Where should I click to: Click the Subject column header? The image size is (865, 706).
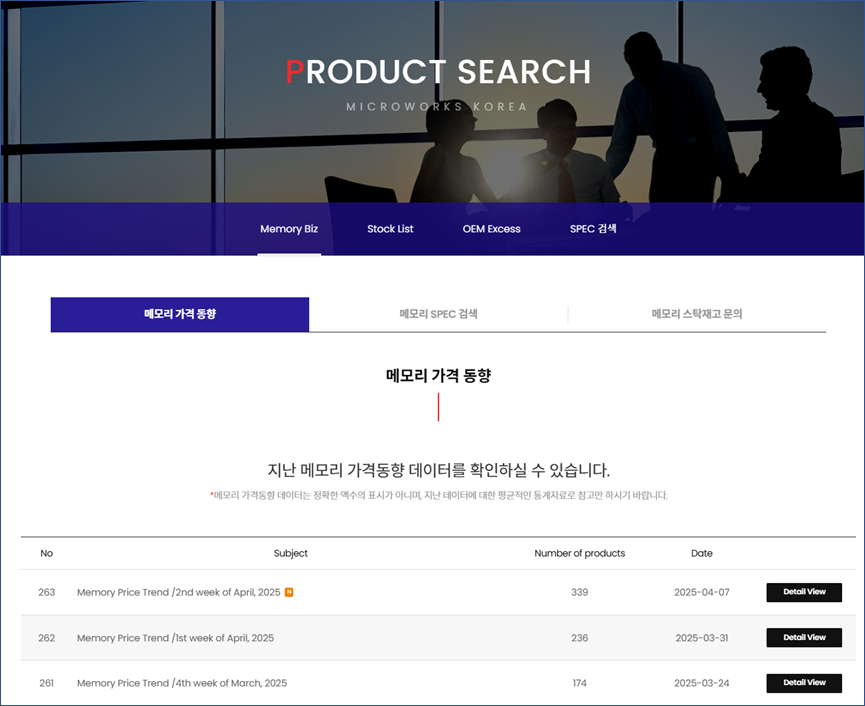[291, 553]
